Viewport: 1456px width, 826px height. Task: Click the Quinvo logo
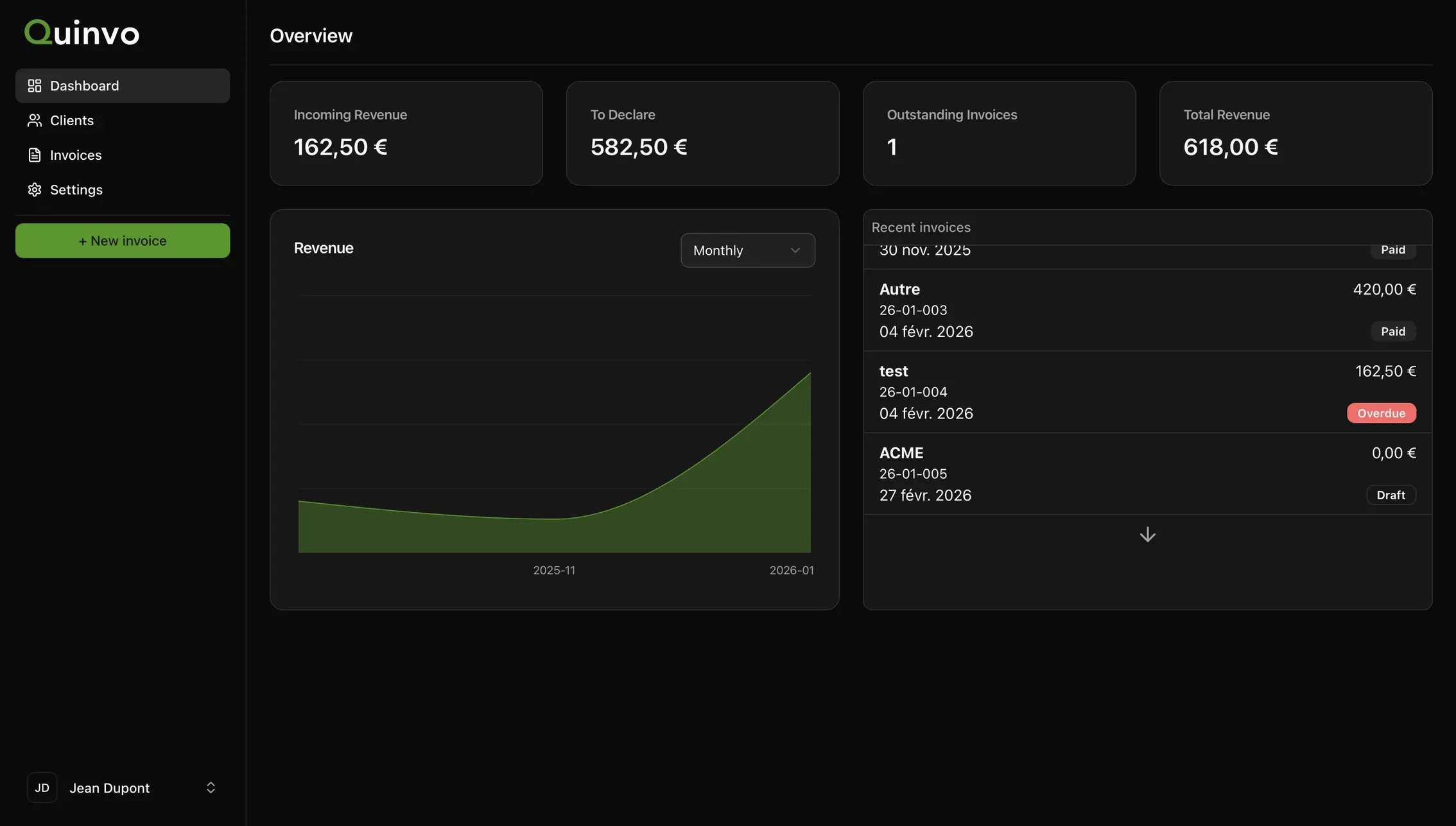(82, 32)
